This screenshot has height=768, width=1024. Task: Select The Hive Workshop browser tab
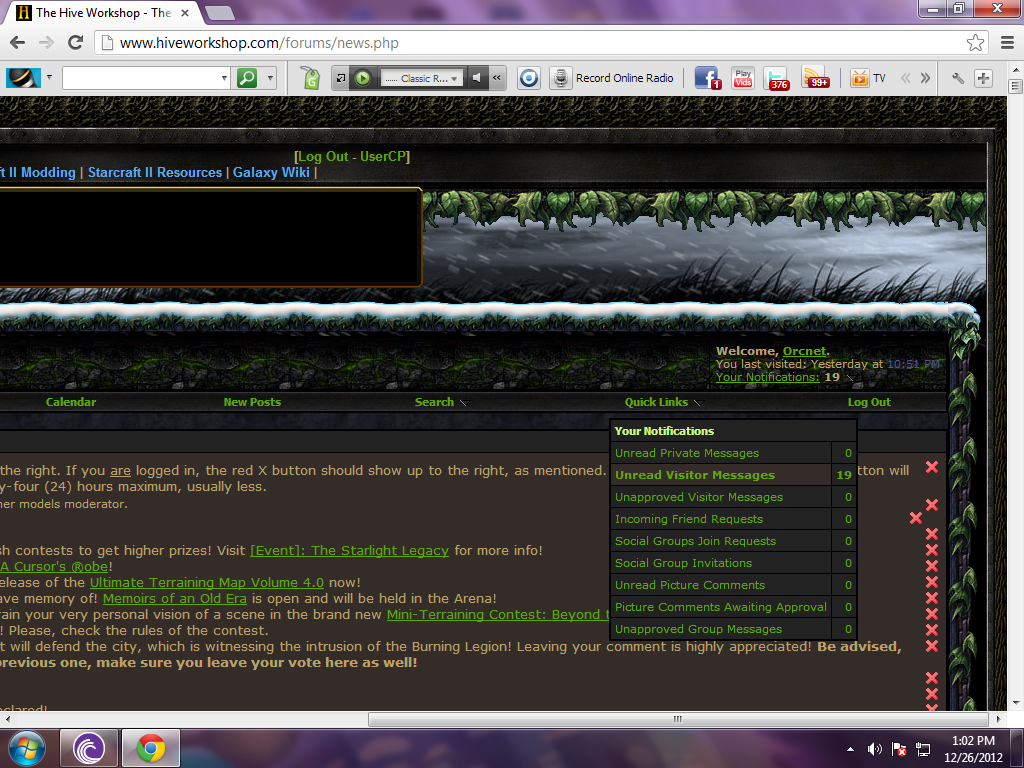pyautogui.click(x=103, y=12)
